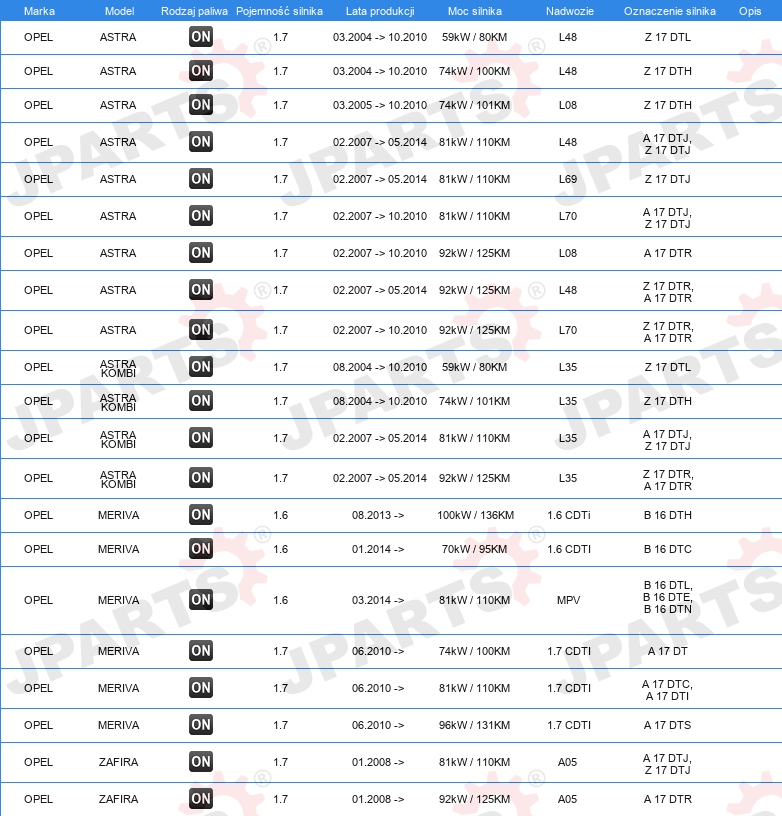Select the Rodzaj paliwa column header
Screen dimensions: 782x816
pos(194,11)
